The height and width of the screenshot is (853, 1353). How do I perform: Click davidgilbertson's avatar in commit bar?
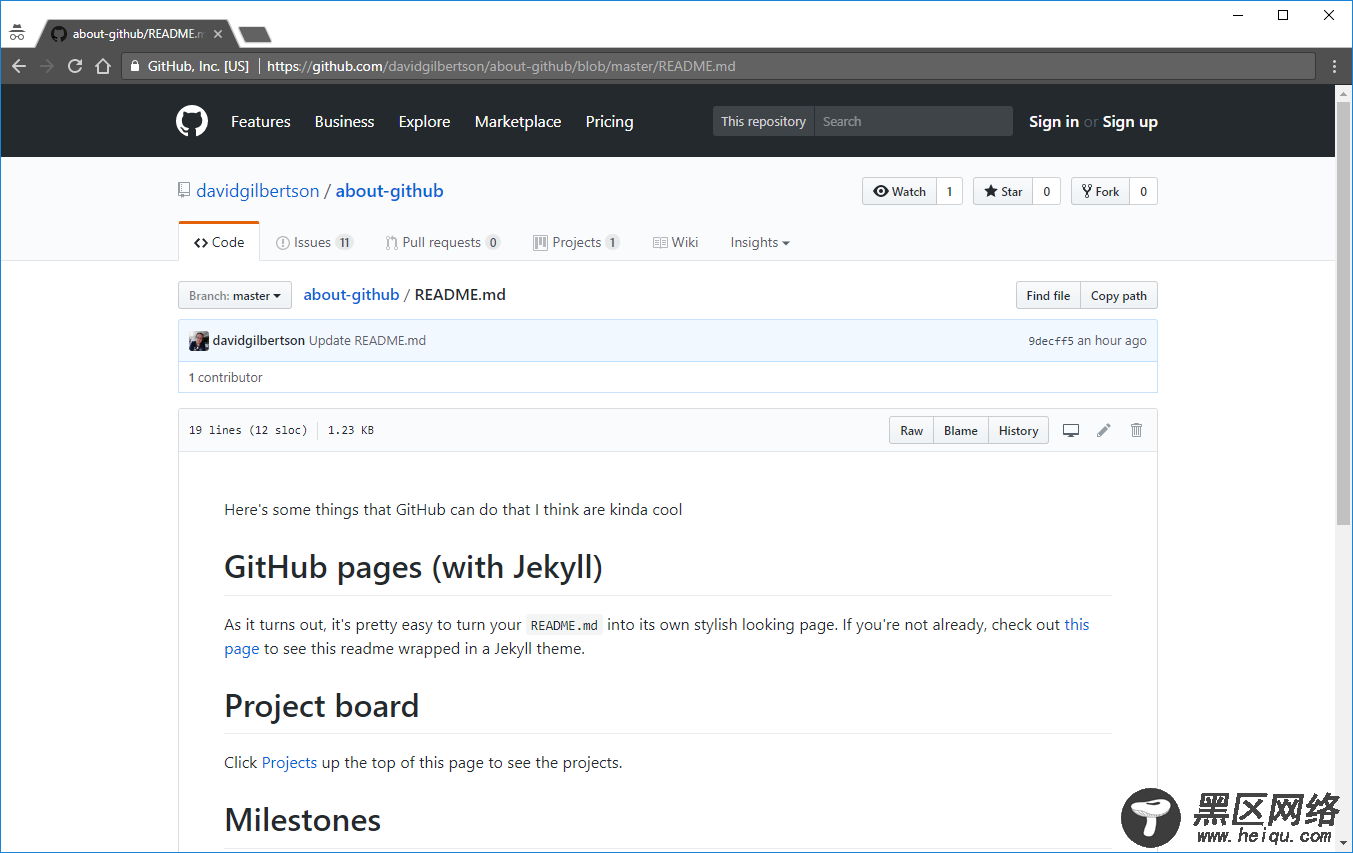pyautogui.click(x=199, y=340)
